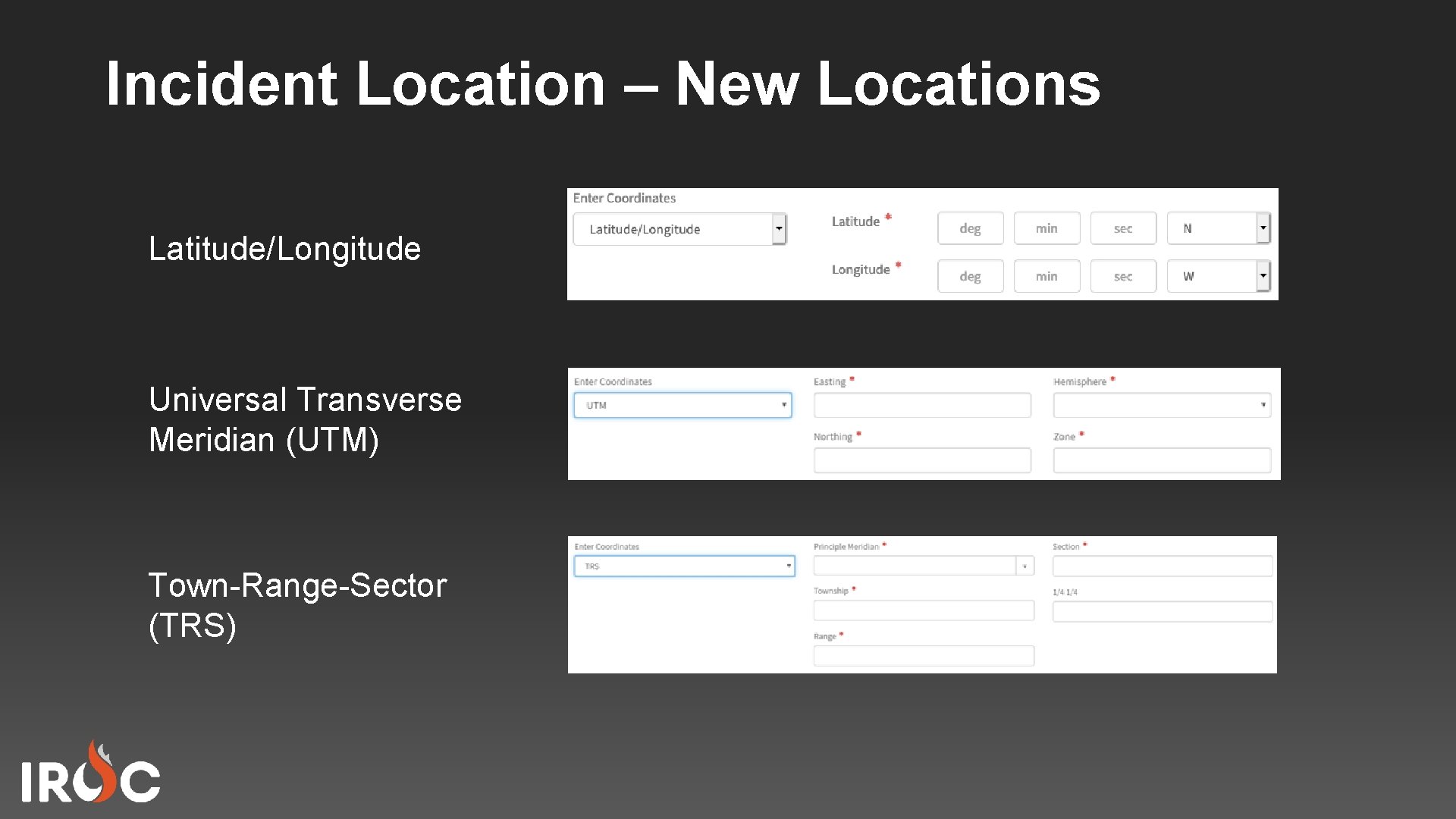Open the Principle Meridian dropdown
This screenshot has width=1456, height=819.
pos(1025,566)
